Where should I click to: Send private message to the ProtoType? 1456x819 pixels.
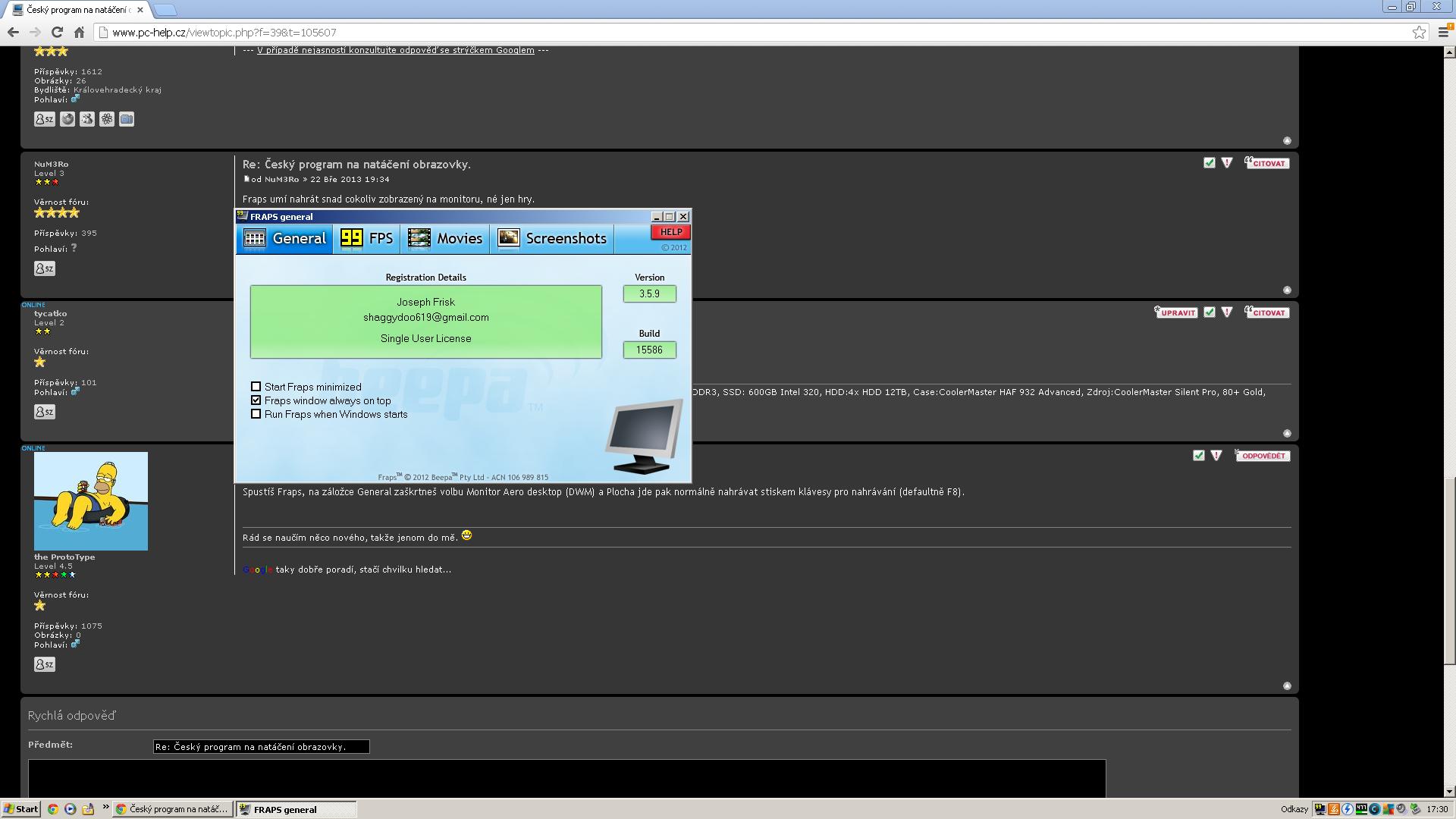pyautogui.click(x=45, y=664)
